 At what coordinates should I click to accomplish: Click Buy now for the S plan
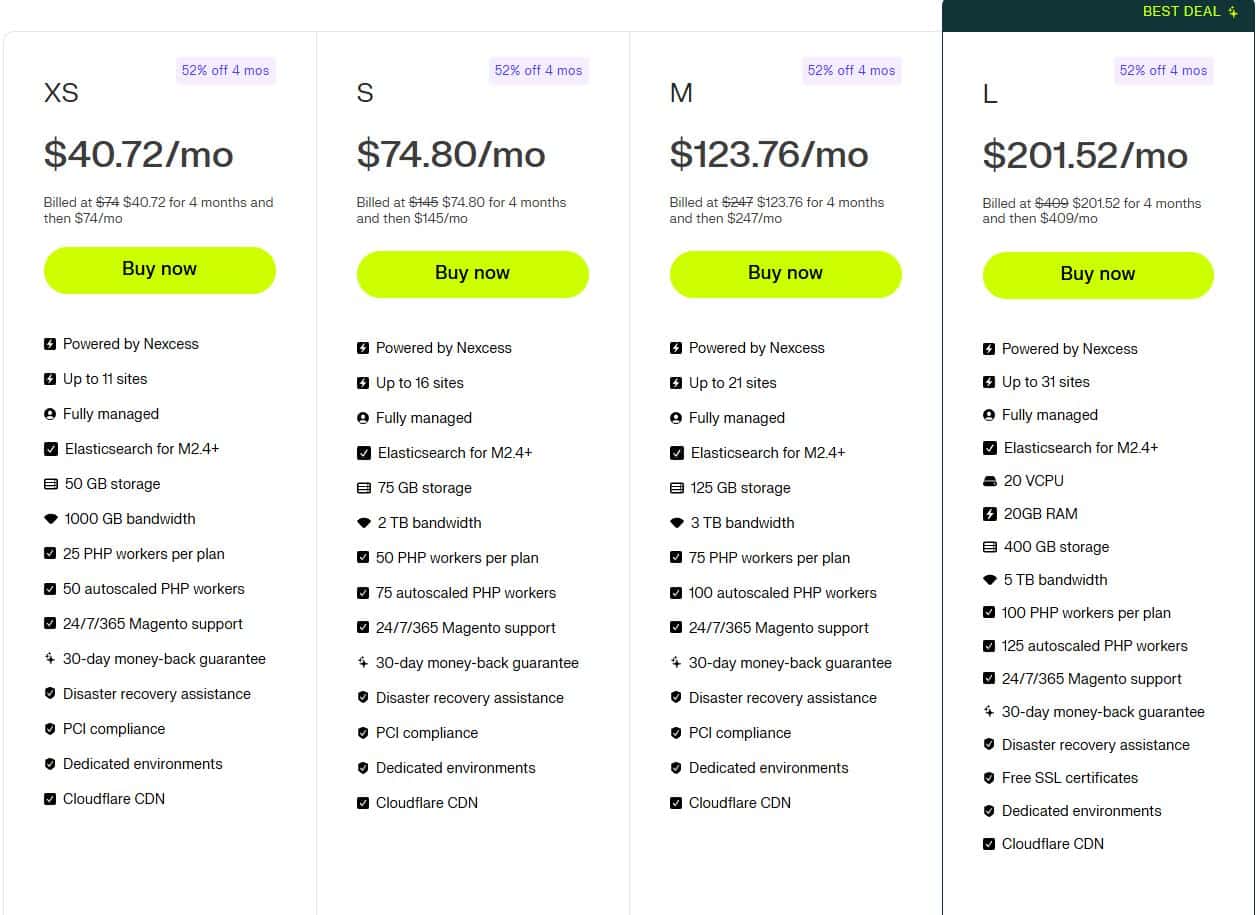tap(472, 273)
